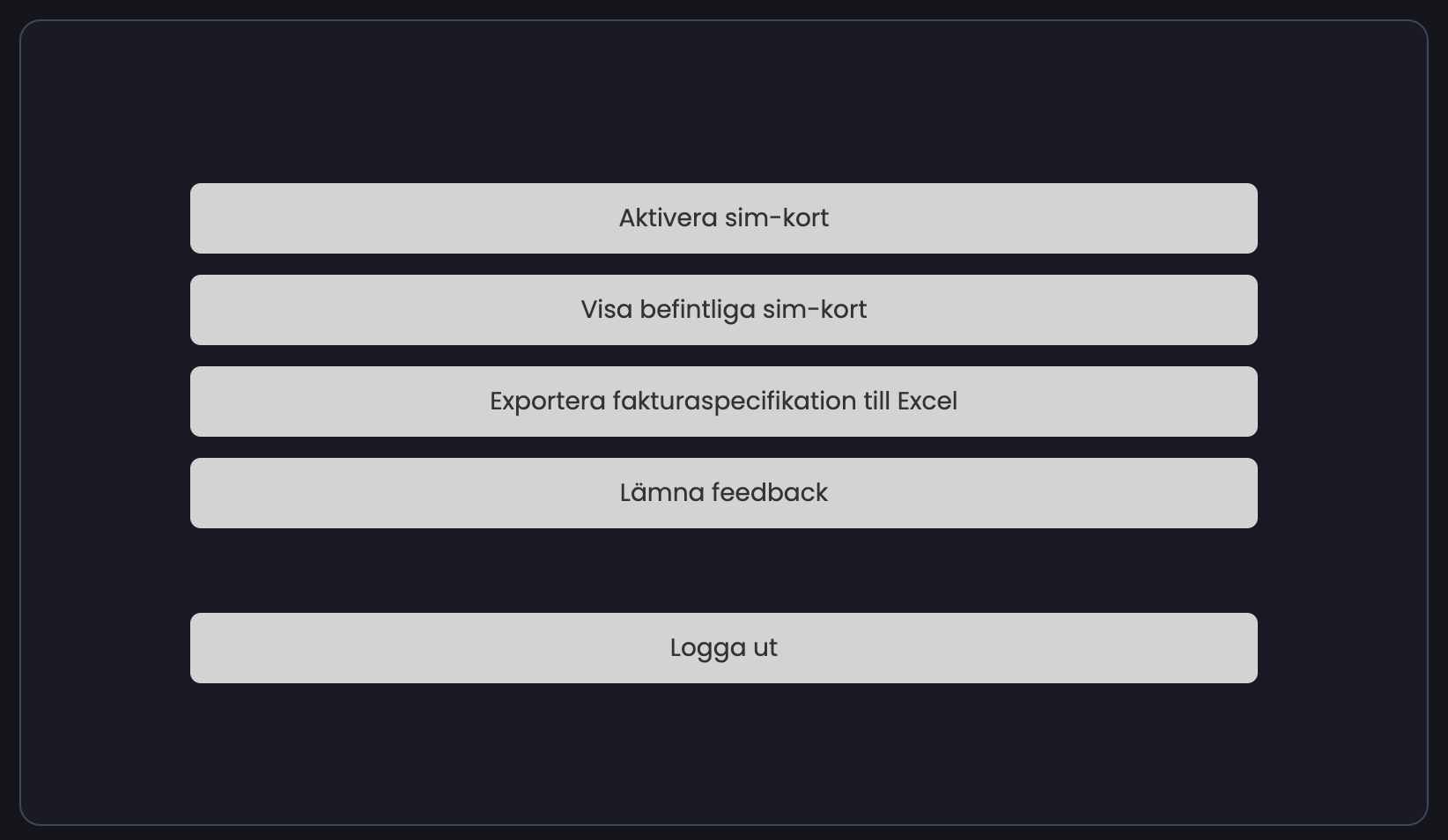Screen dimensions: 1448x840
Task: Log out with the bottom button
Action: [x=723, y=648]
